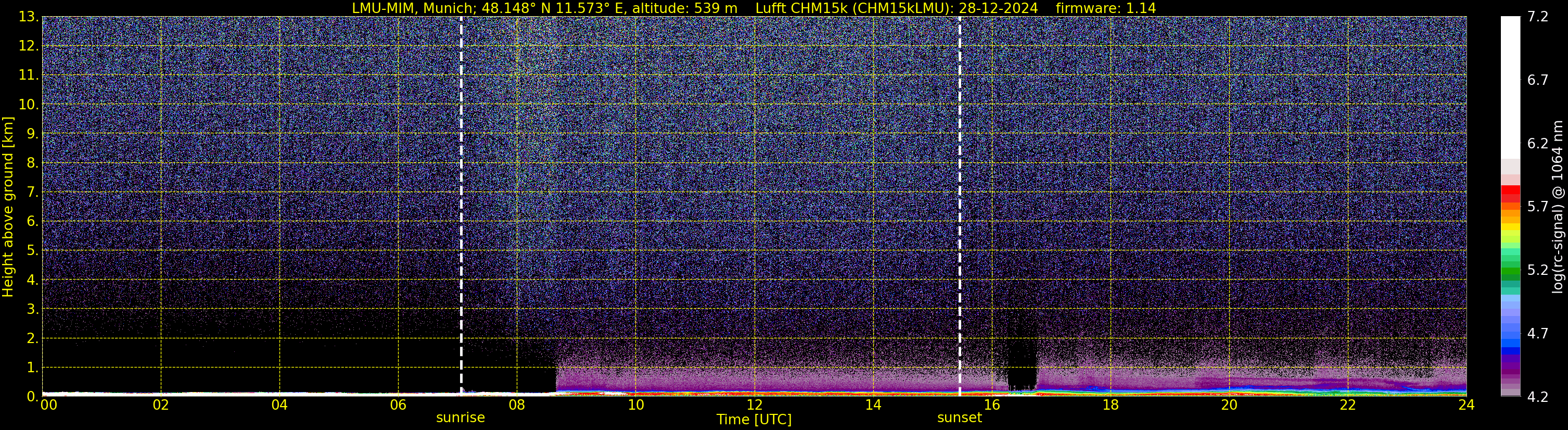Click the height axis tick label 3

tap(33, 309)
